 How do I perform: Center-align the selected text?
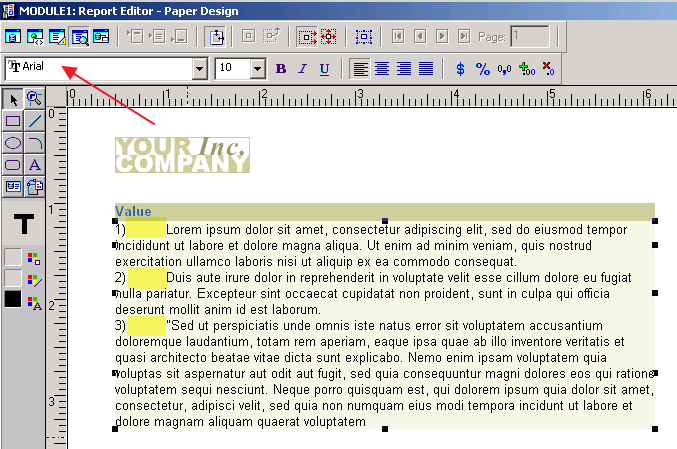pyautogui.click(x=382, y=69)
